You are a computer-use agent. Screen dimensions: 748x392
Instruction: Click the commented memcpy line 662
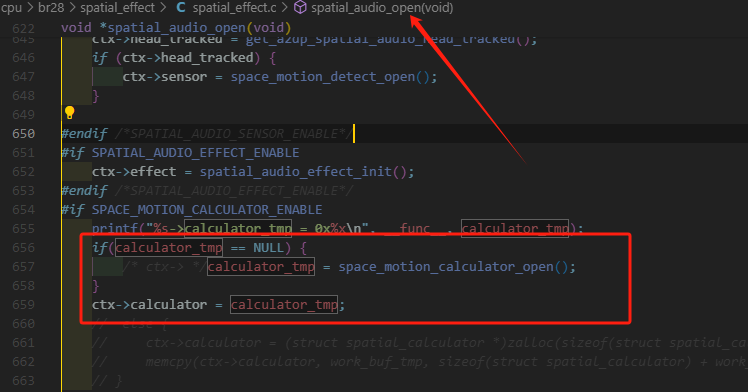[x=420, y=362]
